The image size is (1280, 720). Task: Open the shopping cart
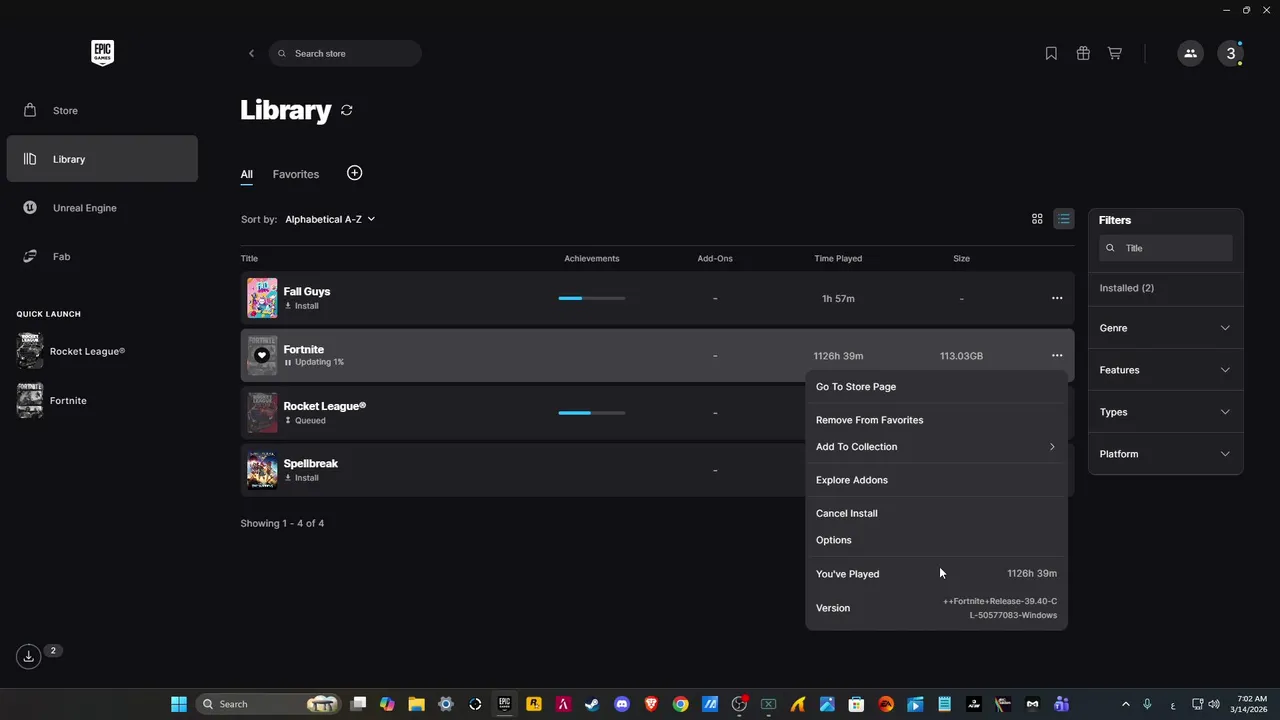tap(1114, 53)
